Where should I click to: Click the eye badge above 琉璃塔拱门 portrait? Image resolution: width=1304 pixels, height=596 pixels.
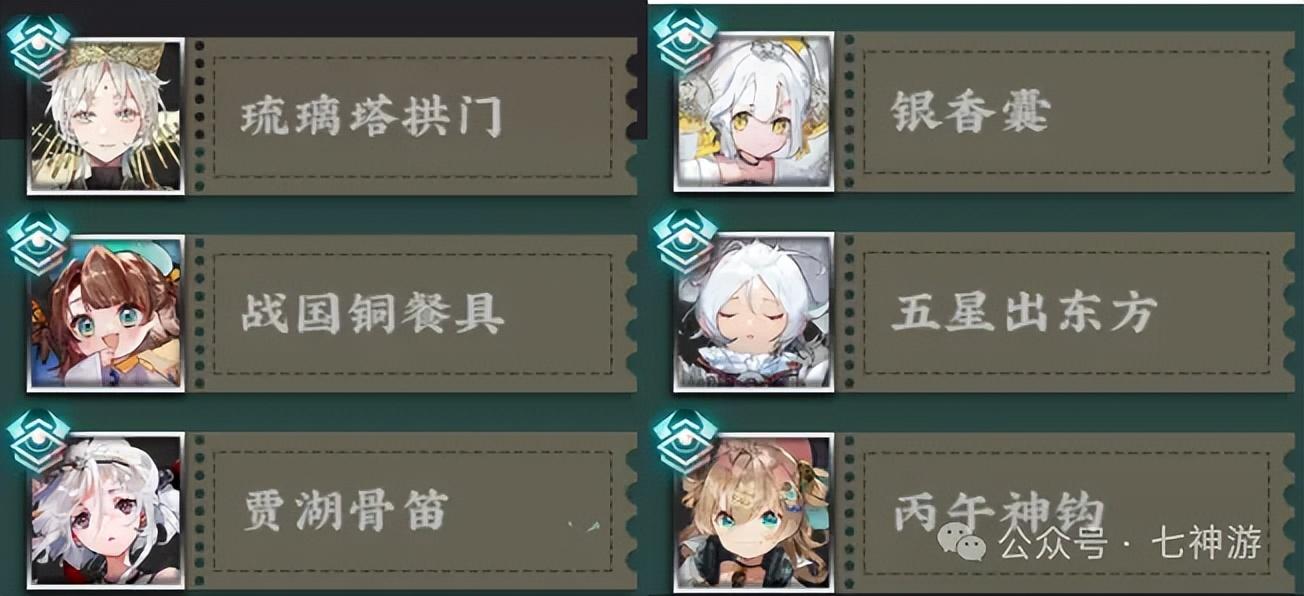click(39, 45)
